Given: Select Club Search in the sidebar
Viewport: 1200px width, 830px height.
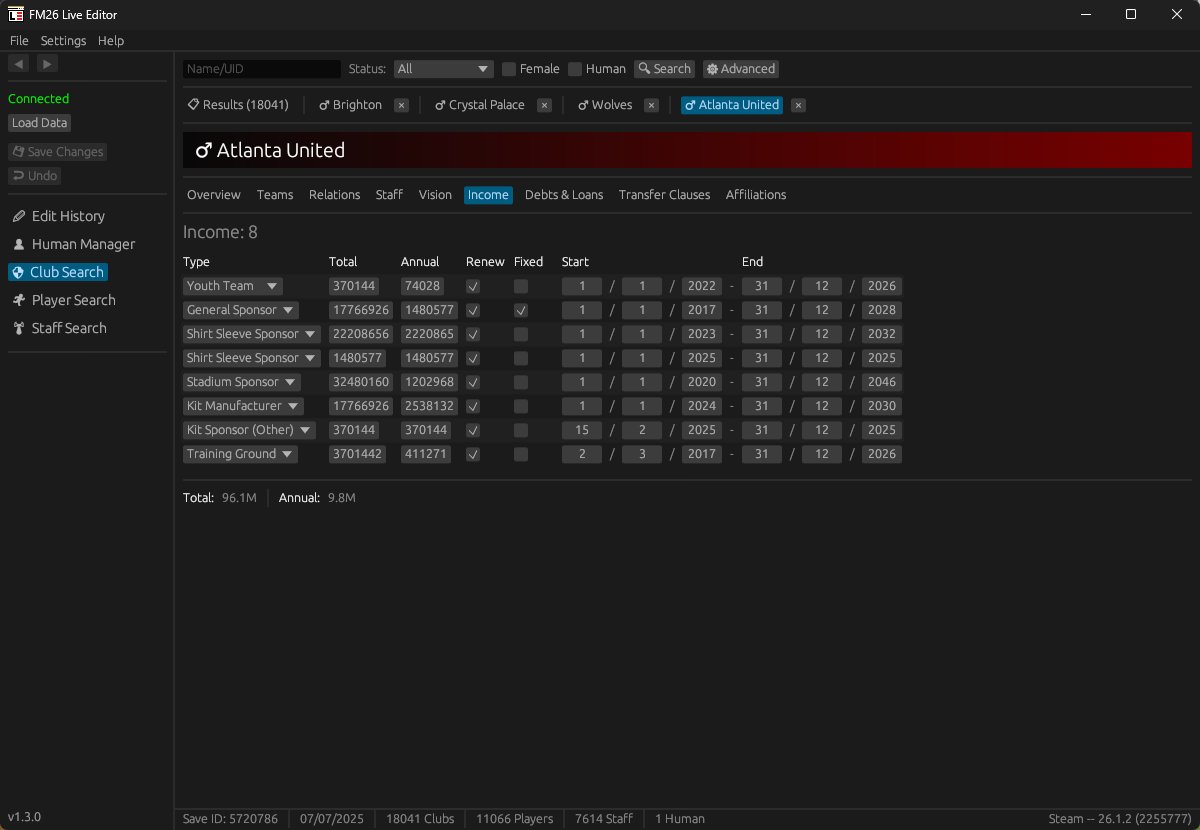Looking at the screenshot, I should pyautogui.click(x=58, y=272).
